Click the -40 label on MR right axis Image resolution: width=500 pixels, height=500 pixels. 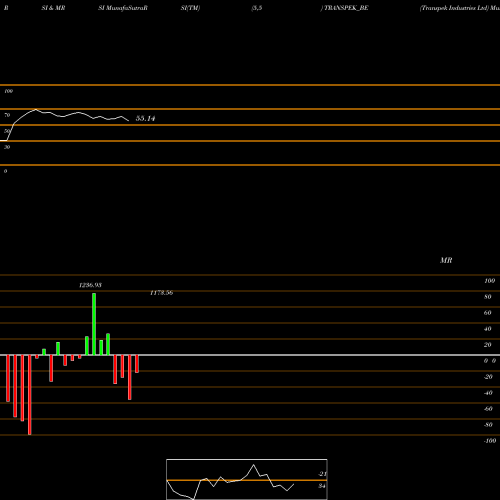[x=488, y=393]
